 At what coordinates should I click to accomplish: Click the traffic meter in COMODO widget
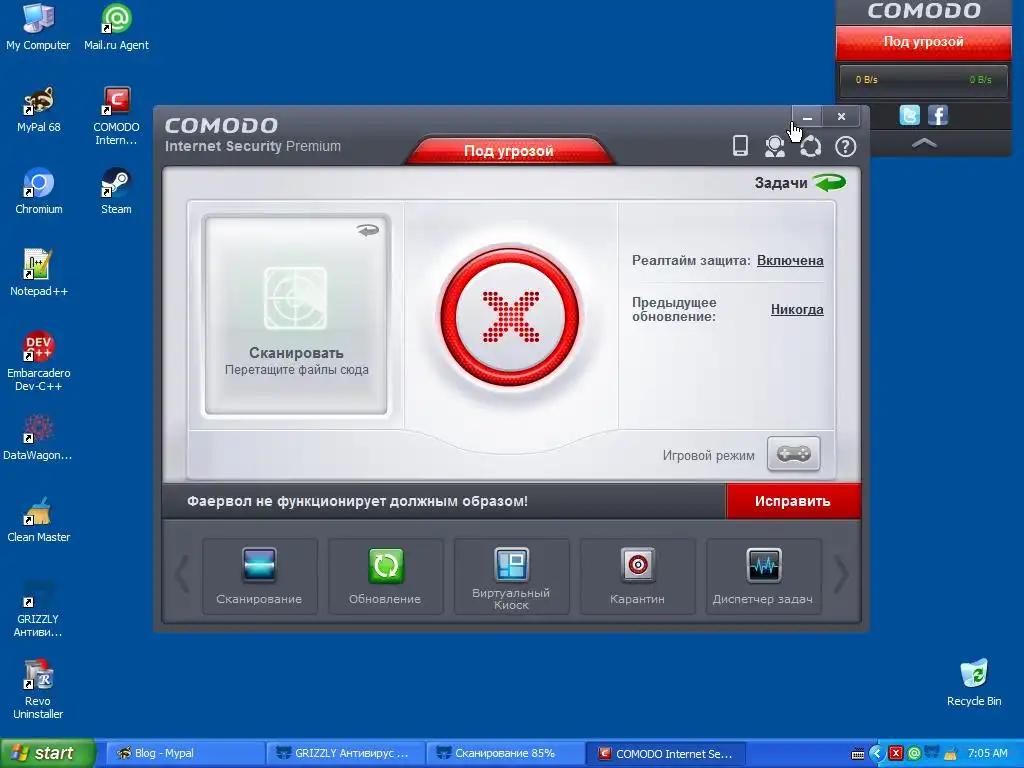[x=923, y=80]
